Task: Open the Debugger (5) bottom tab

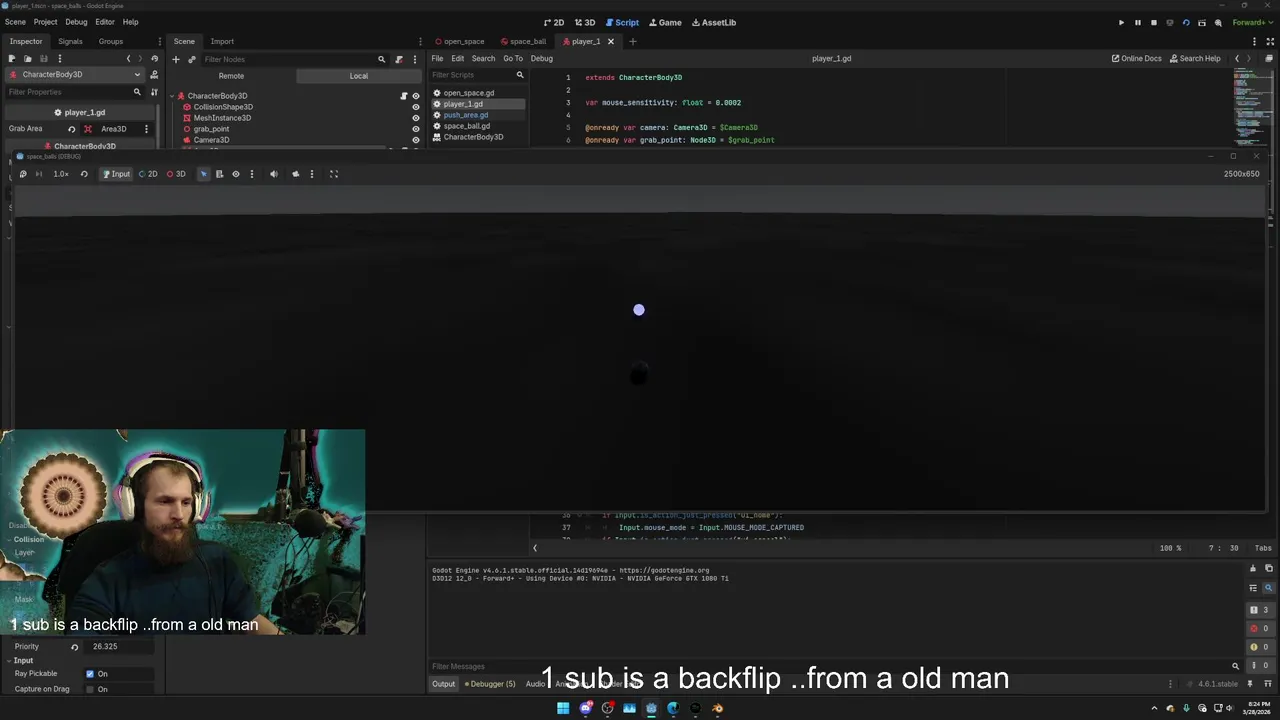Action: (x=490, y=684)
